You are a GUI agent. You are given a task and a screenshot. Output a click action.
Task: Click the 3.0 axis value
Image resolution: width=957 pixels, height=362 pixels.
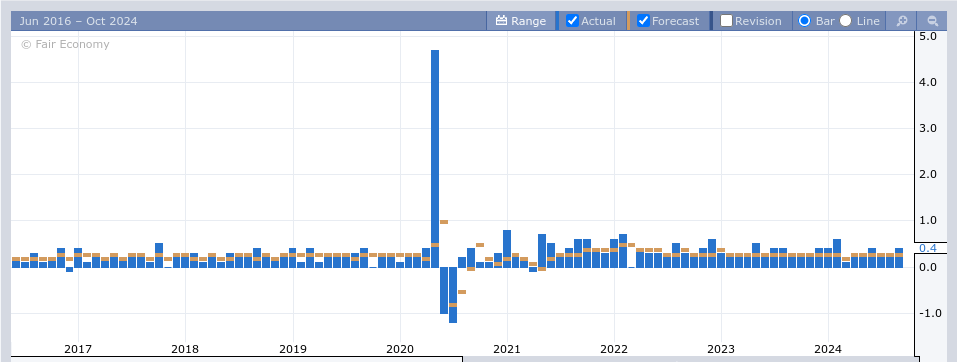pyautogui.click(x=928, y=129)
